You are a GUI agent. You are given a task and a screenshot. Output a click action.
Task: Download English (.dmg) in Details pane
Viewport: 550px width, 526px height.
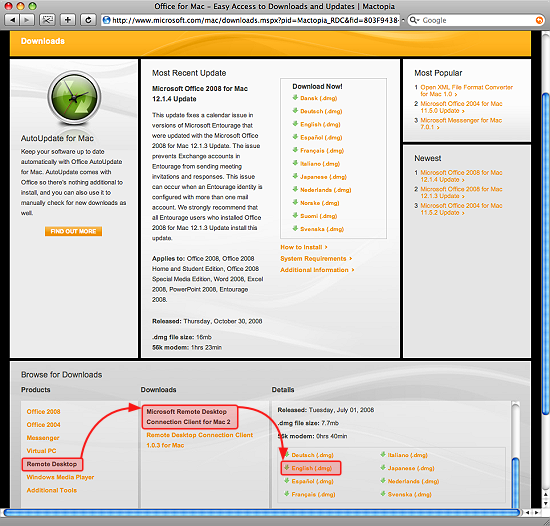(x=311, y=468)
